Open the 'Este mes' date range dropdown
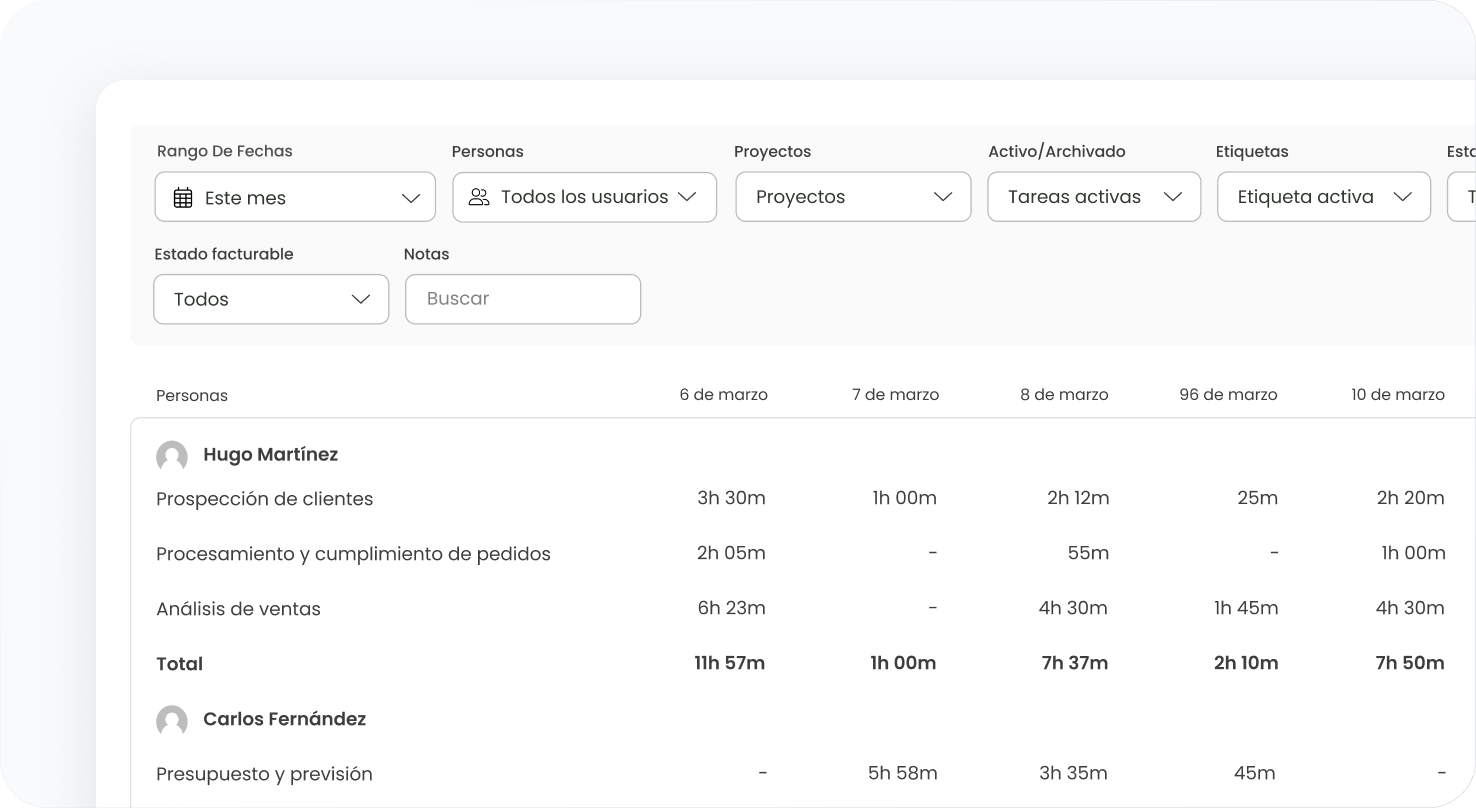 point(295,197)
